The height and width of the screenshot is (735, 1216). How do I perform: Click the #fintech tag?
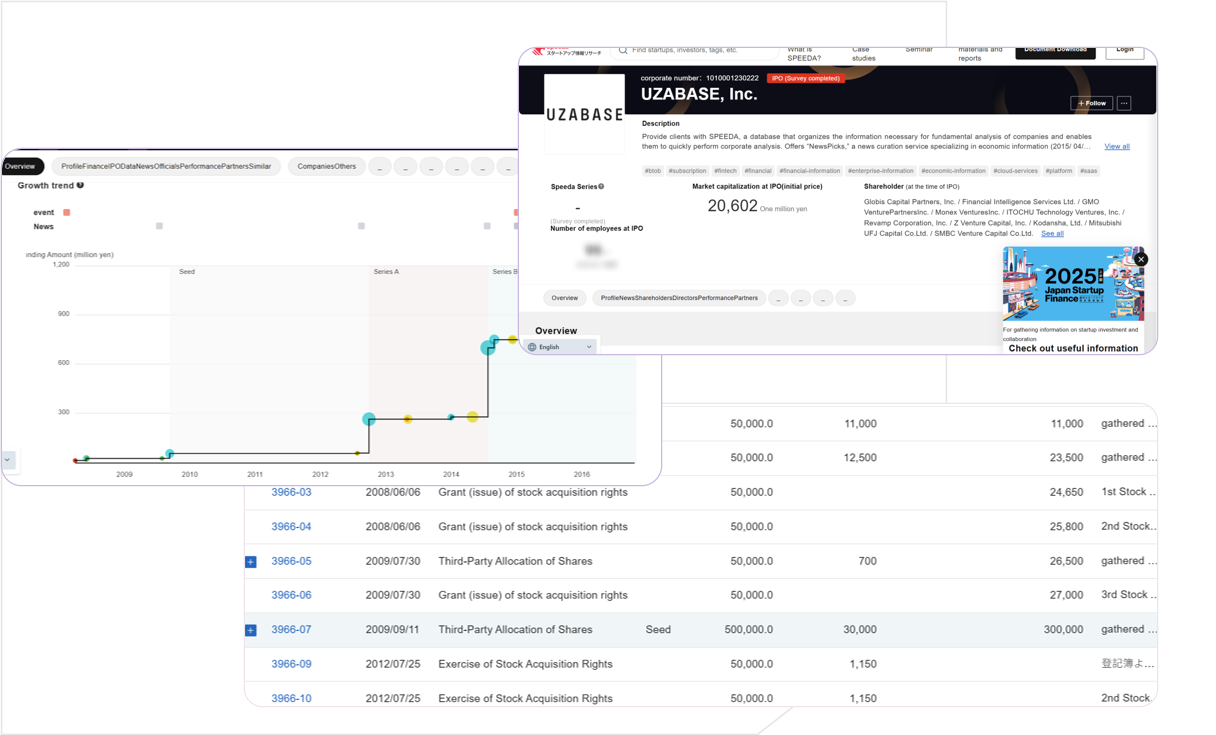click(x=725, y=171)
